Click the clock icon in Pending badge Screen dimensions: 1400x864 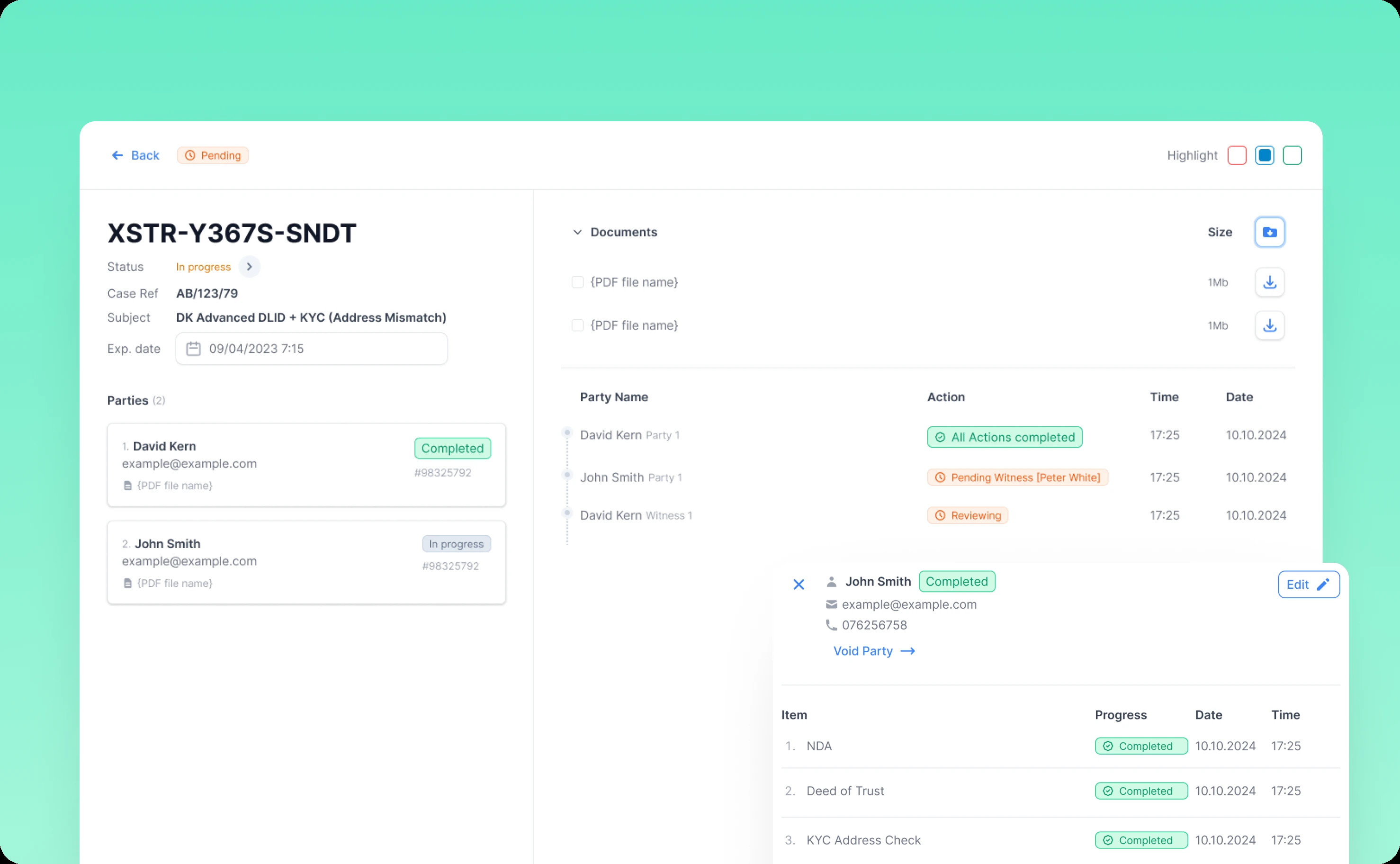(x=190, y=155)
